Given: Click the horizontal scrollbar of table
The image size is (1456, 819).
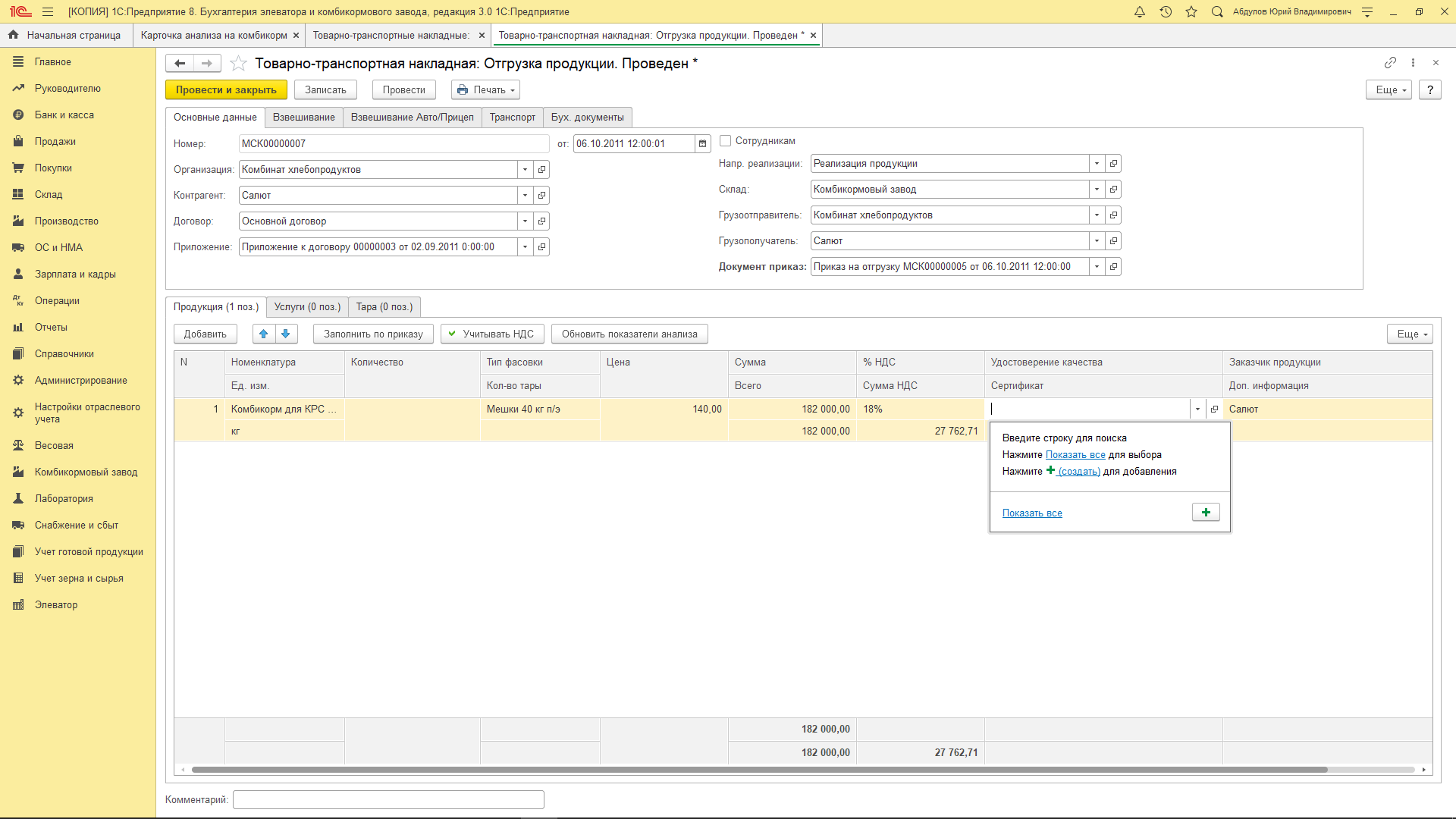Looking at the screenshot, I should pyautogui.click(x=758, y=770).
